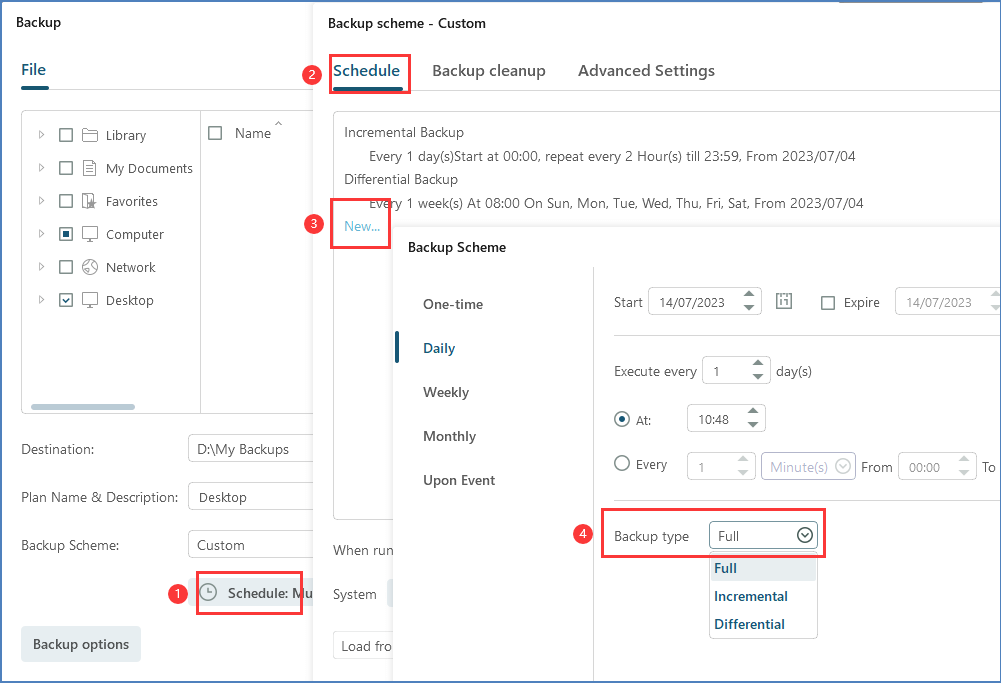The height and width of the screenshot is (684, 1001).
Task: Enable the Expire checkbox
Action: click(x=828, y=303)
